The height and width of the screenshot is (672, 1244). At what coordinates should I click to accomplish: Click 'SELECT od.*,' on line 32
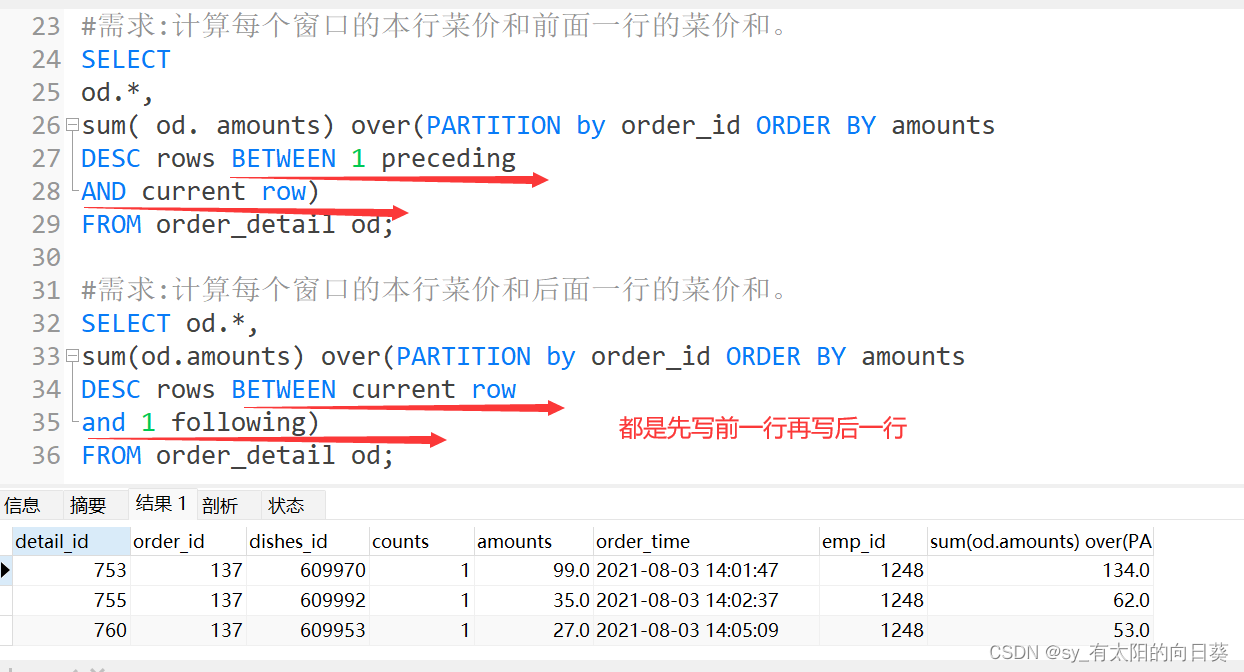click(170, 324)
